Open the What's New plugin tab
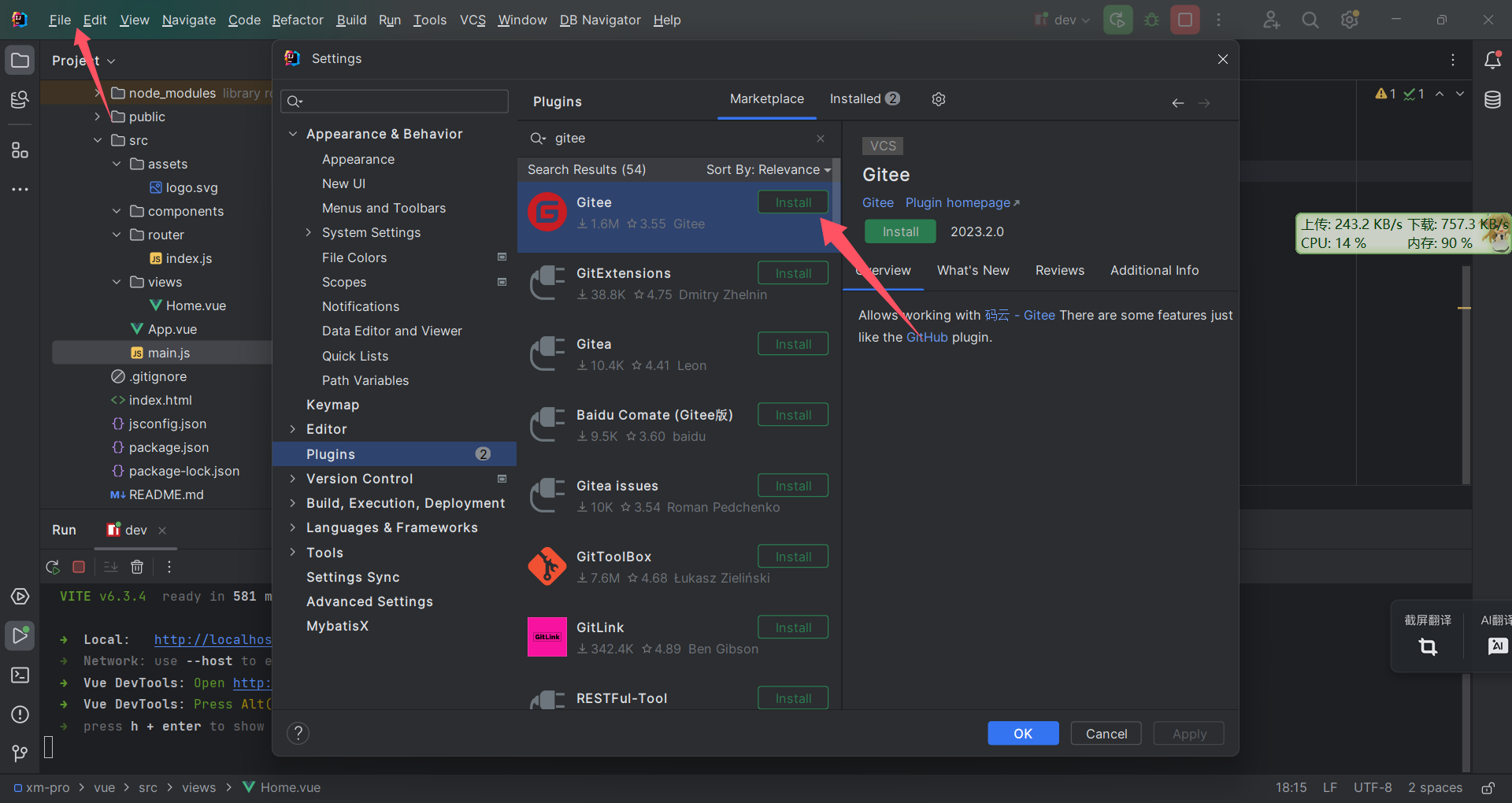Viewport: 1512px width, 803px height. [973, 271]
